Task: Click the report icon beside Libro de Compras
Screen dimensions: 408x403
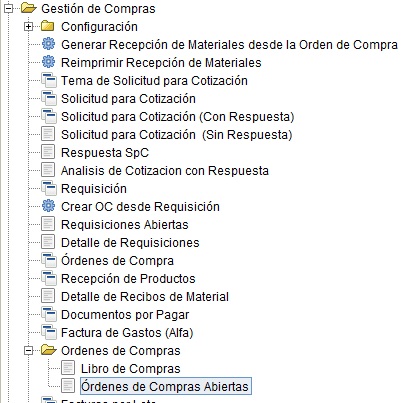Action: (x=68, y=368)
